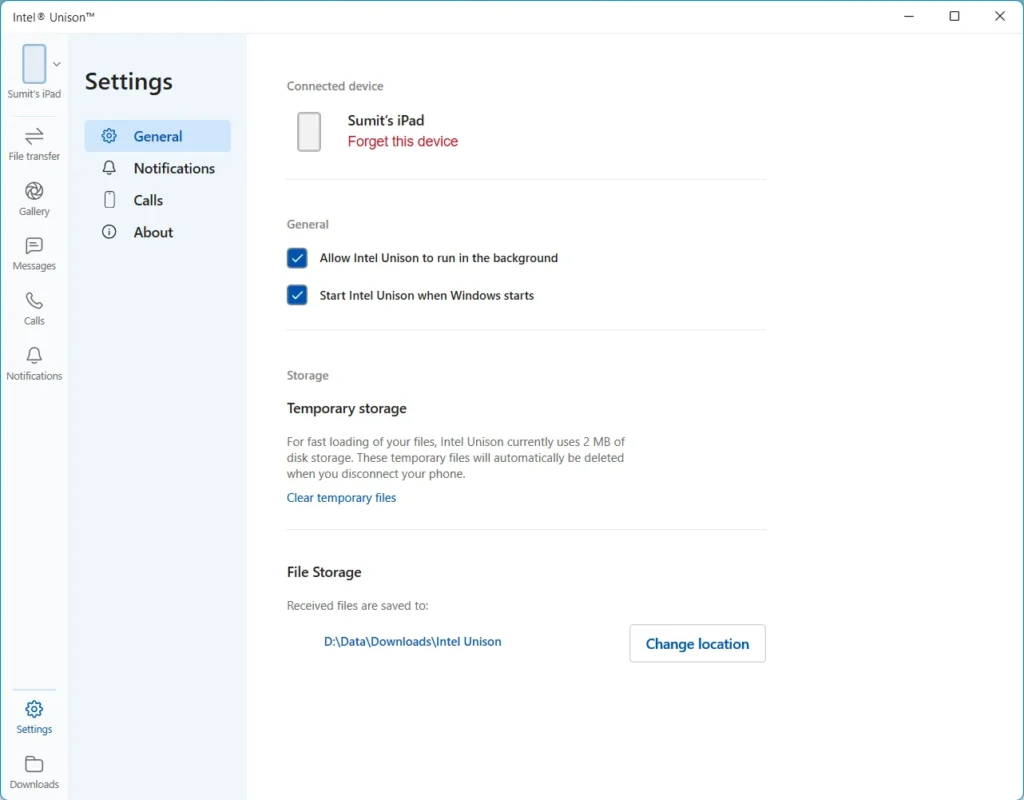The image size is (1024, 800).
Task: Select the Calls settings tab
Action: coord(157,200)
